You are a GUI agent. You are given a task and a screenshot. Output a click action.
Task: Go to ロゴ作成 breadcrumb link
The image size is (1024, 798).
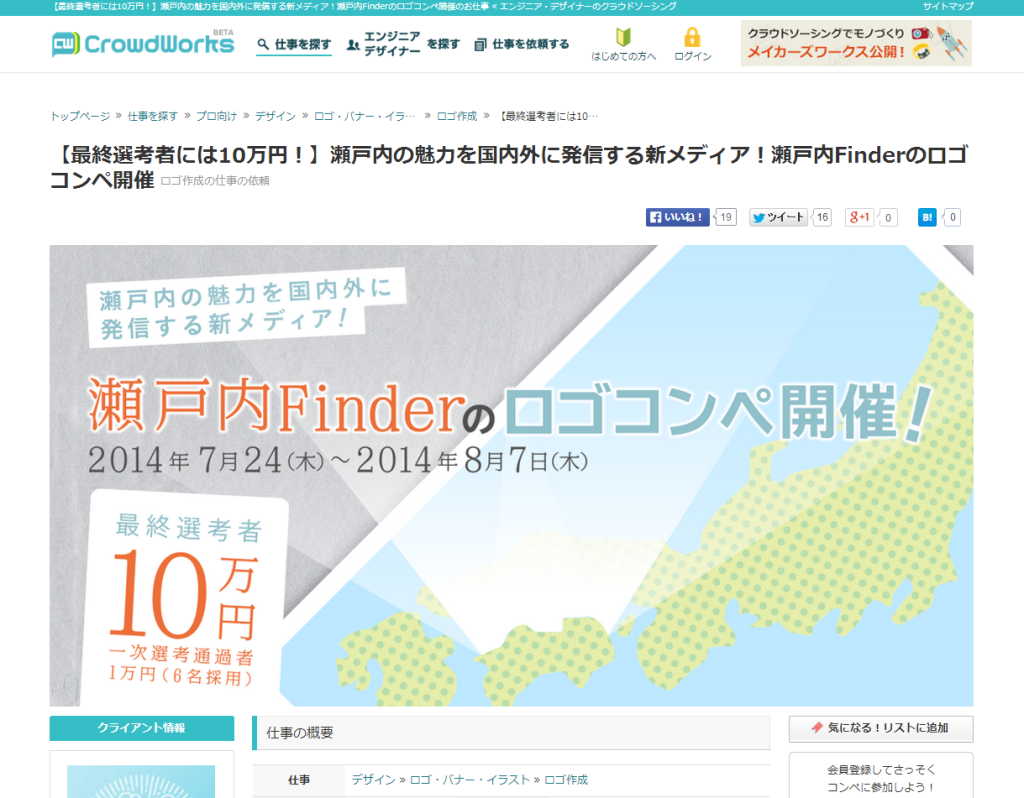tap(457, 116)
